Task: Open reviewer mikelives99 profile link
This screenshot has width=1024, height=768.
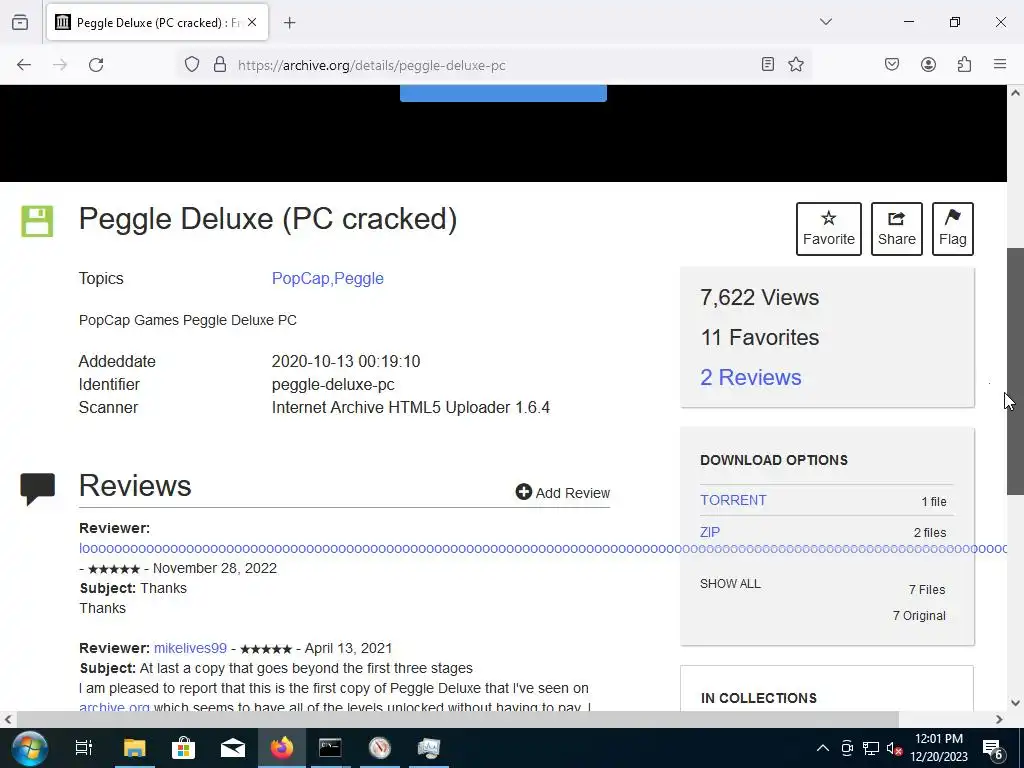Action: point(190,648)
